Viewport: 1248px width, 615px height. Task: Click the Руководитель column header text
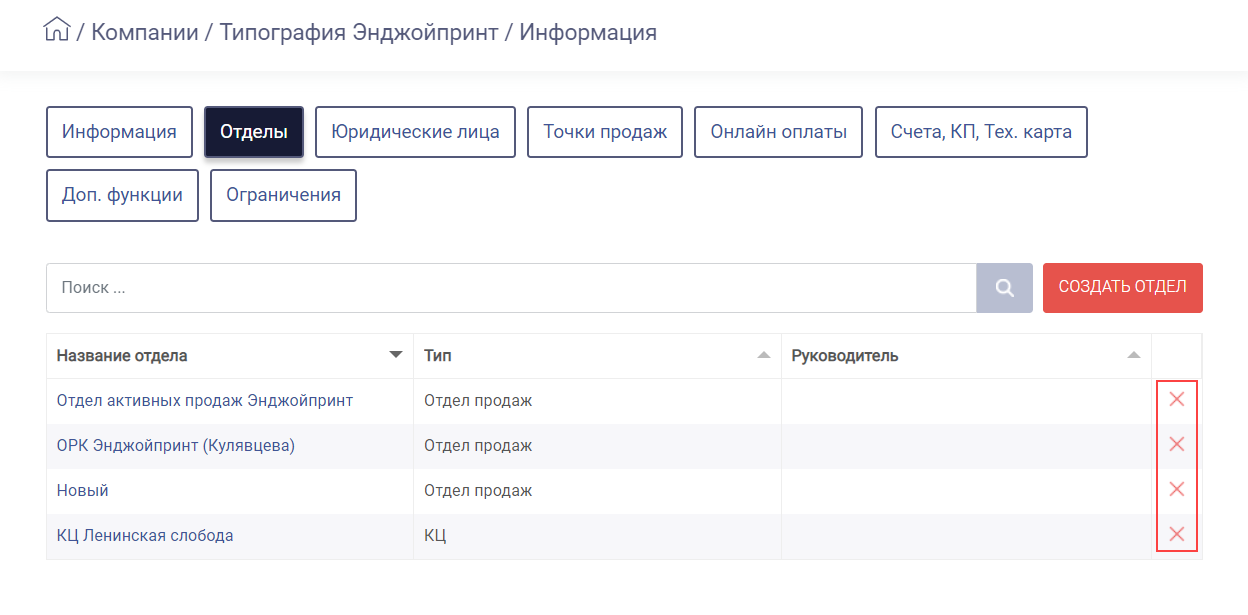[845, 356]
